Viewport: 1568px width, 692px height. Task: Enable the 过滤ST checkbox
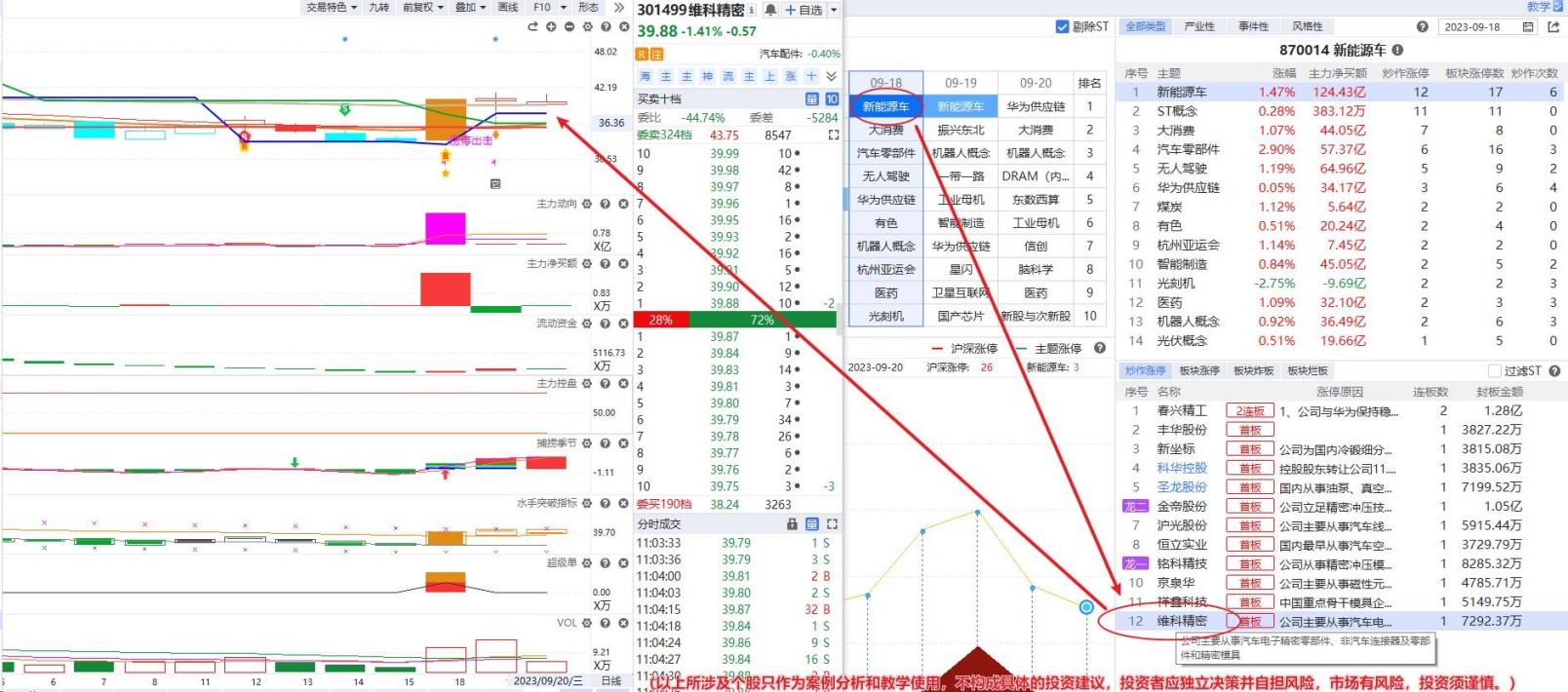(1495, 371)
